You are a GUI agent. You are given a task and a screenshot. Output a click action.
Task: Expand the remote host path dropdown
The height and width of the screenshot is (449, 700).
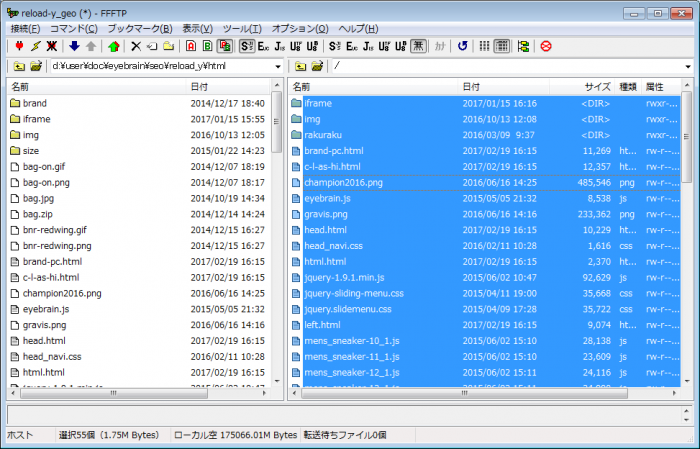click(687, 66)
